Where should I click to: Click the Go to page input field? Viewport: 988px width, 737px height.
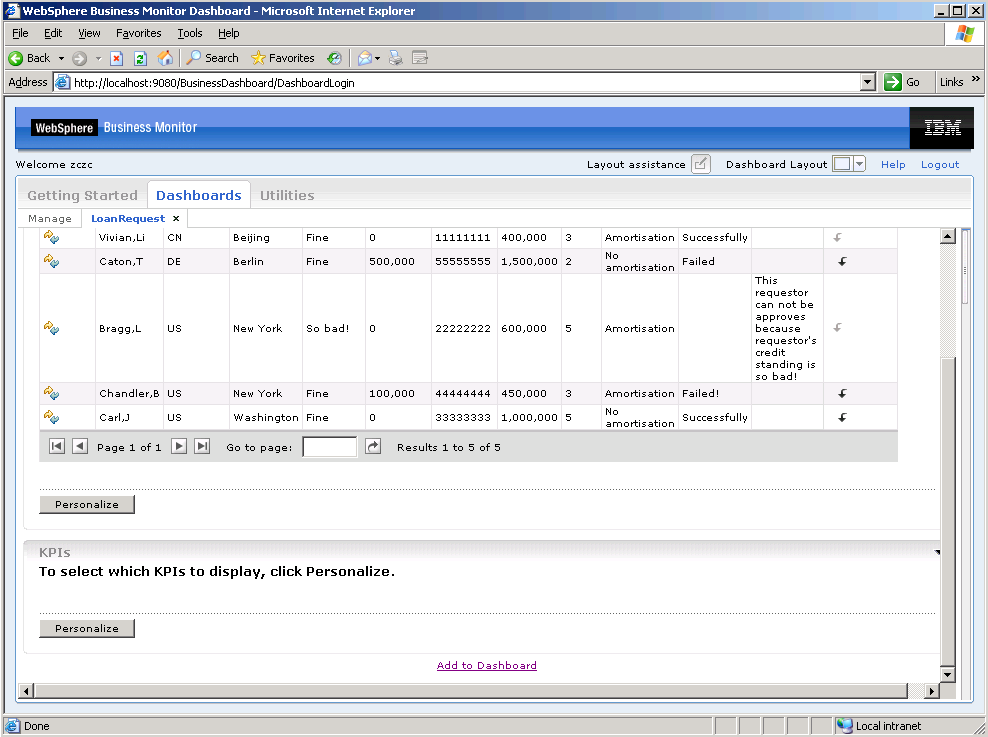329,447
